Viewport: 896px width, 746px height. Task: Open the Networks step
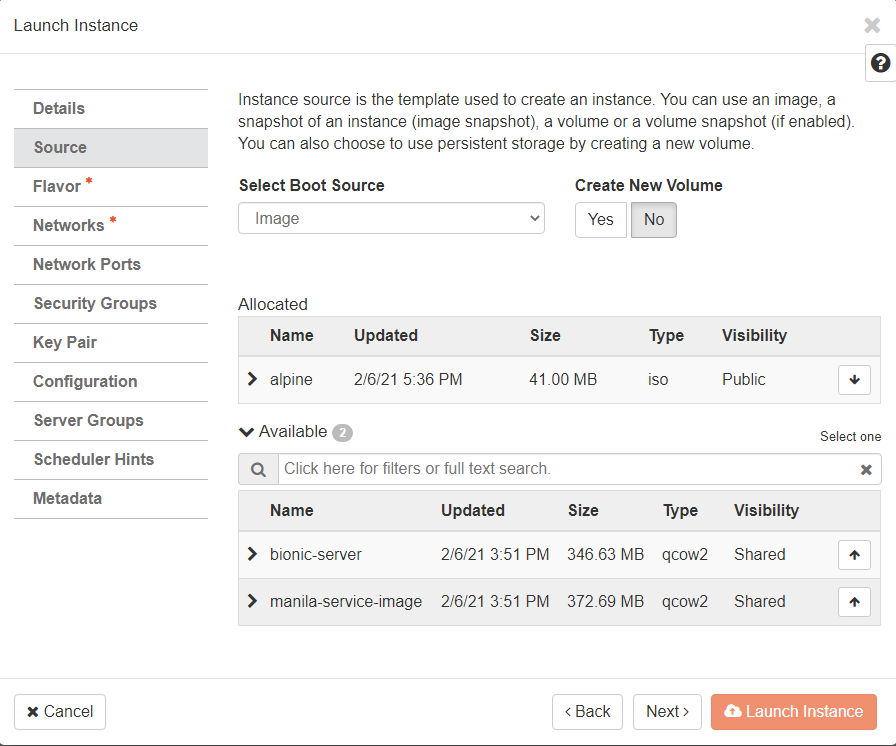click(x=68, y=226)
